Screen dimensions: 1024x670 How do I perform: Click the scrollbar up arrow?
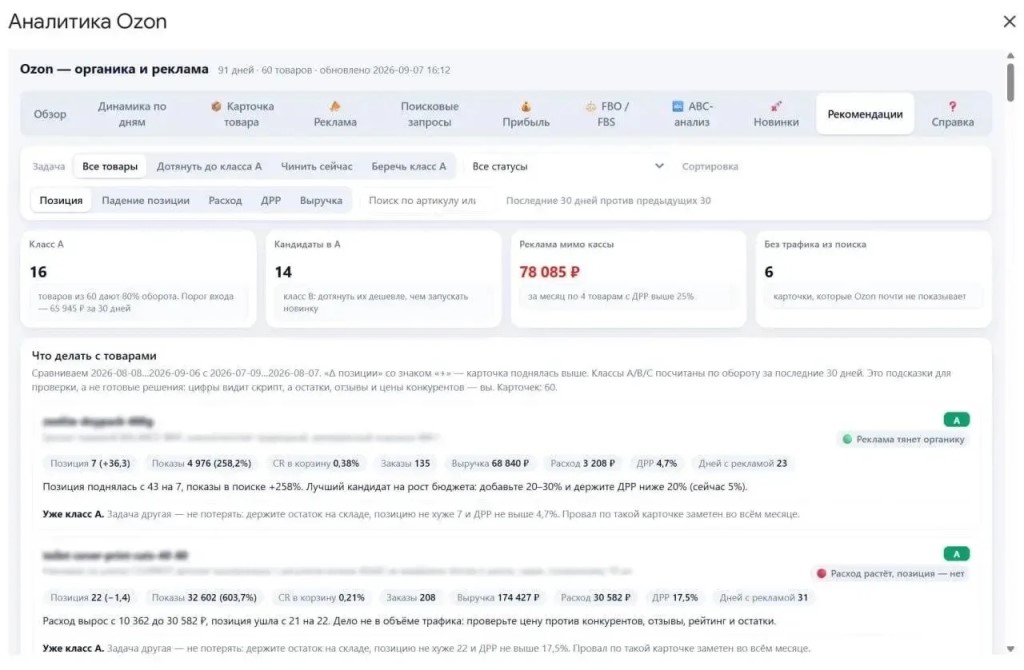pyautogui.click(x=1010, y=56)
